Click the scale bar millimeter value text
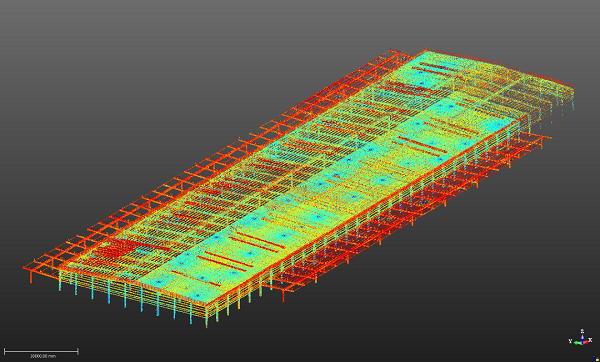Screen dimensions: 600x362 pos(43,356)
